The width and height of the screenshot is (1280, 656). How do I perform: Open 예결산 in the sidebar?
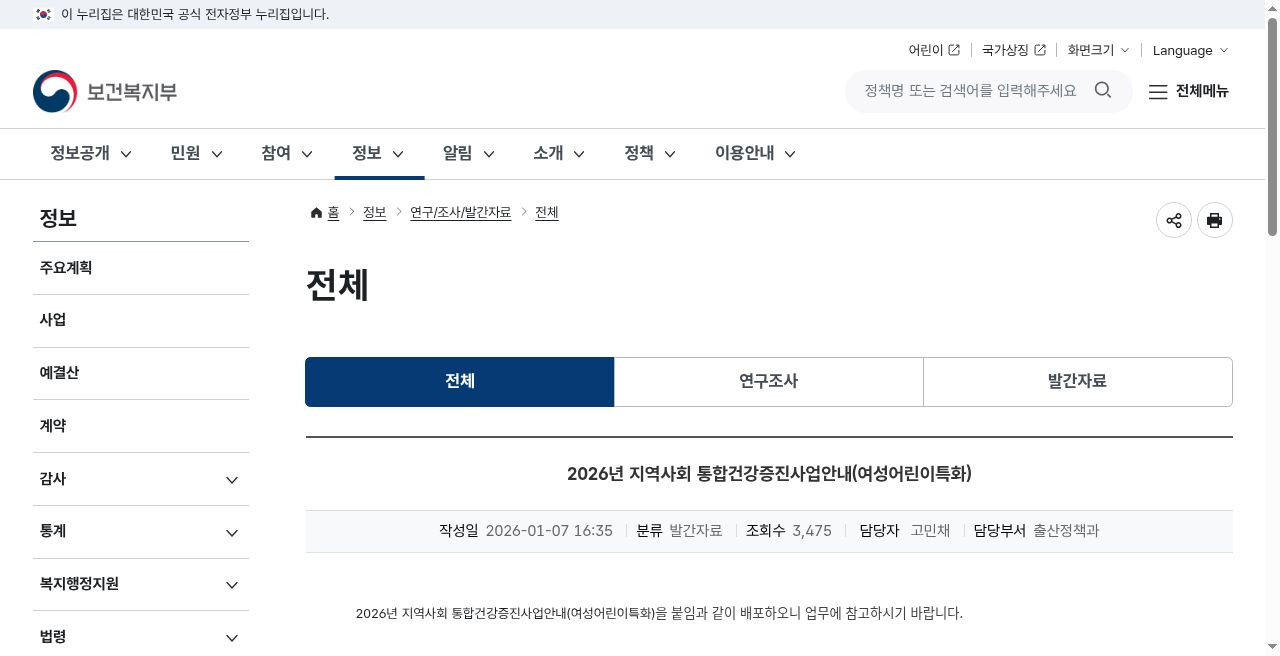(141, 373)
